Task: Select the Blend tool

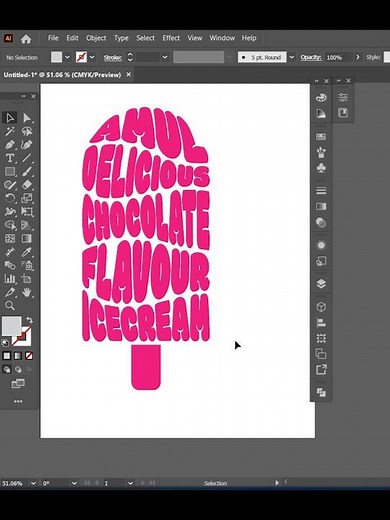Action: pyautogui.click(x=10, y=265)
